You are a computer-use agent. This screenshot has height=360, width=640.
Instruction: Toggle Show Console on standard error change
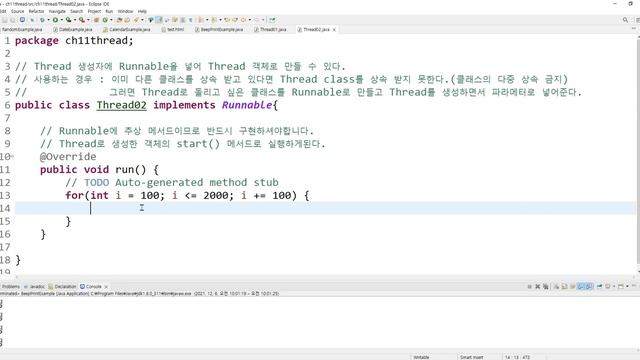(x=589, y=287)
